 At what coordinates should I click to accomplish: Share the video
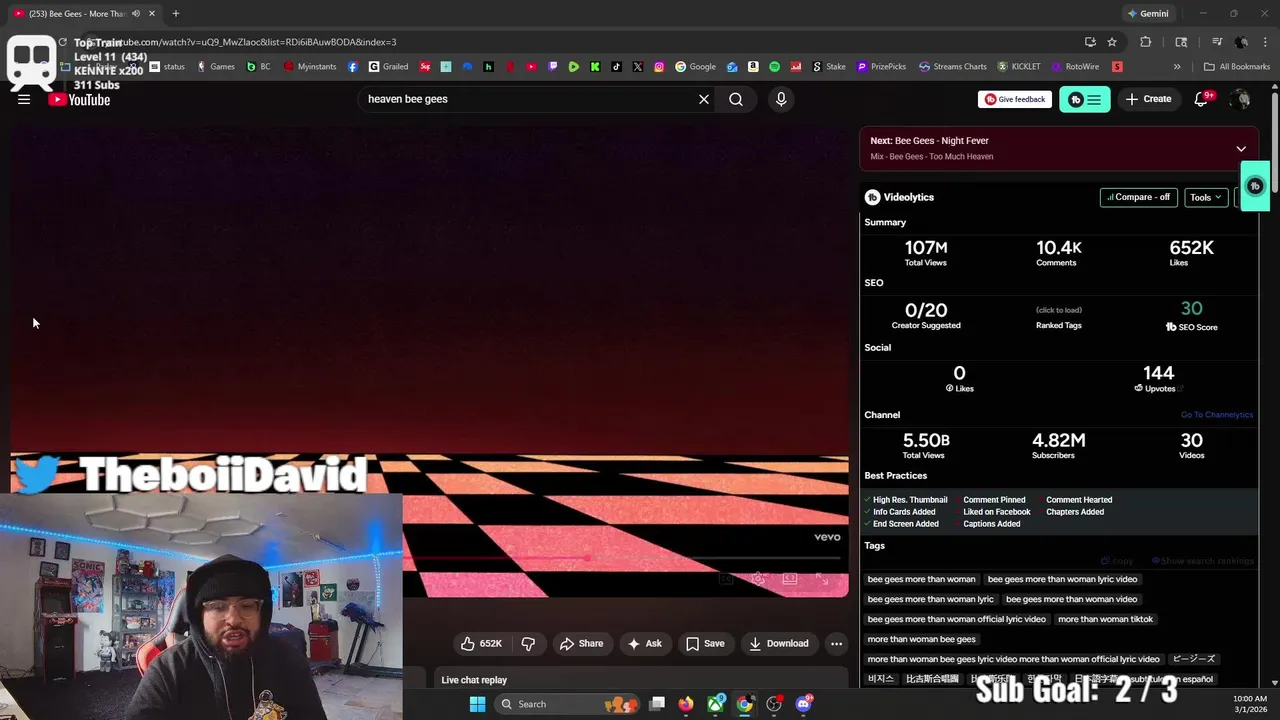pyautogui.click(x=581, y=644)
